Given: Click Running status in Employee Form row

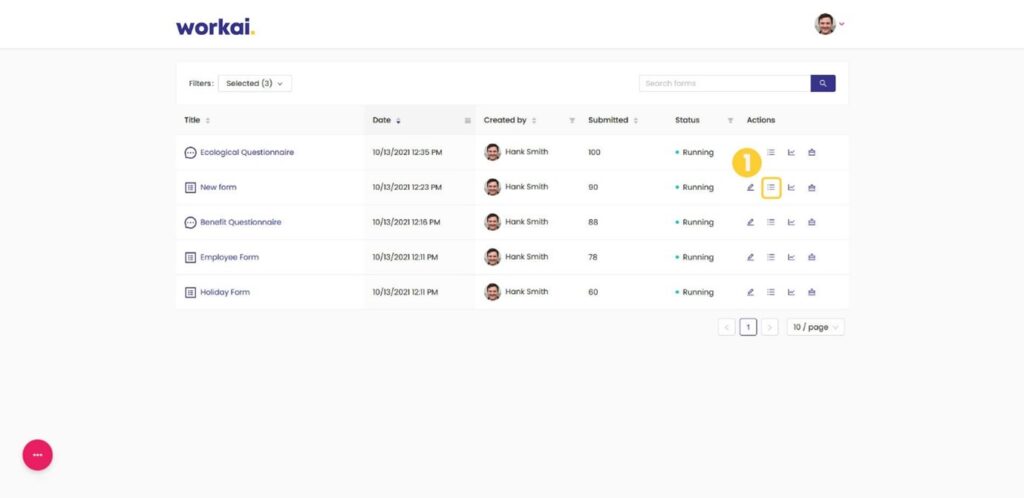Looking at the screenshot, I should point(695,257).
